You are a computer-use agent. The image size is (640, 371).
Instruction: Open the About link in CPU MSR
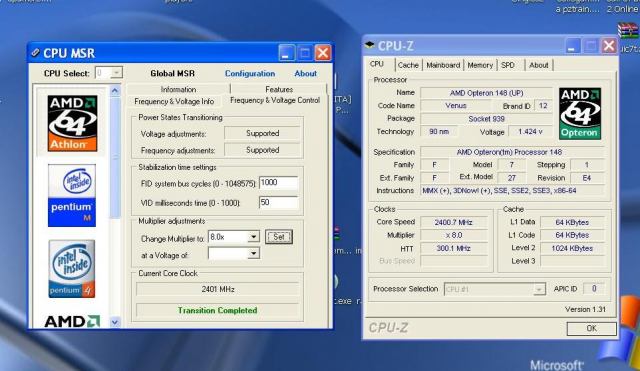(305, 73)
